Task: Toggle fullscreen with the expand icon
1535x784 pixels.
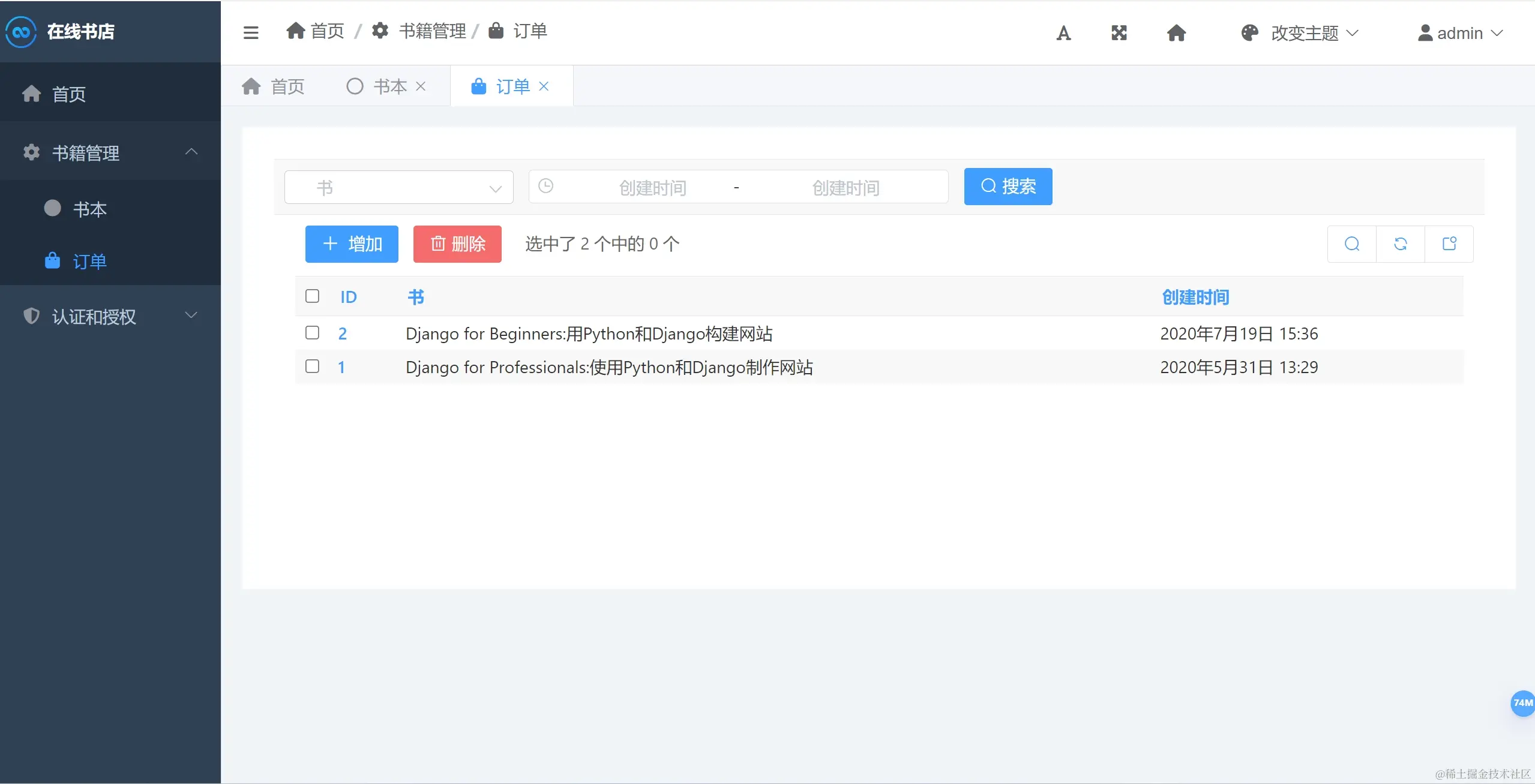Action: click(x=1119, y=33)
